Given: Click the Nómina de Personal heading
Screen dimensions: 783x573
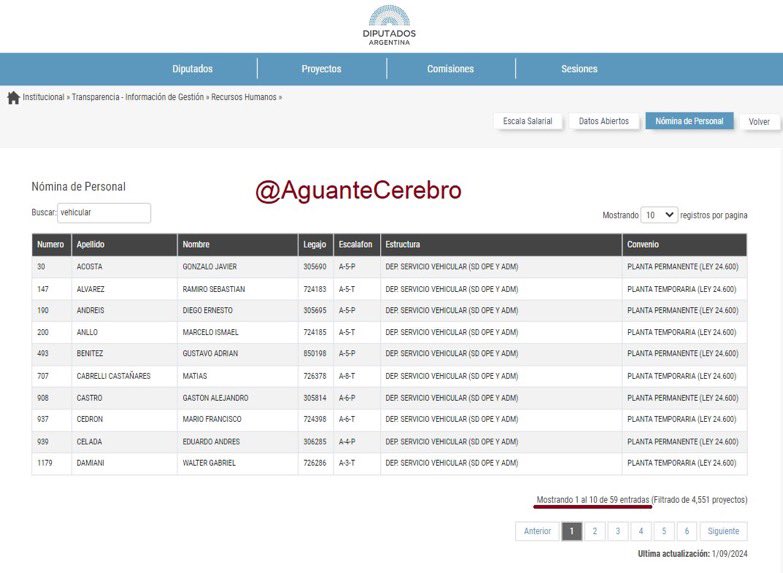Looking at the screenshot, I should pyautogui.click(x=78, y=187).
